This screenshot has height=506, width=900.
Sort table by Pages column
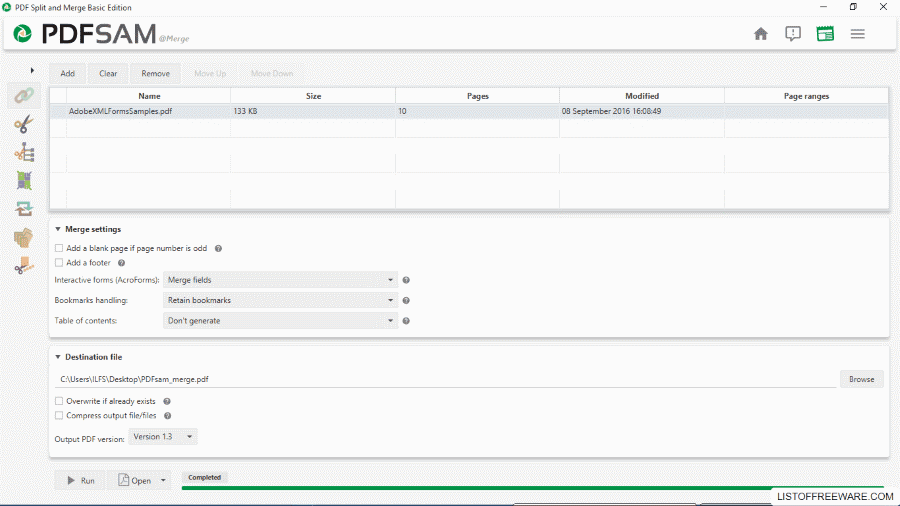(478, 96)
